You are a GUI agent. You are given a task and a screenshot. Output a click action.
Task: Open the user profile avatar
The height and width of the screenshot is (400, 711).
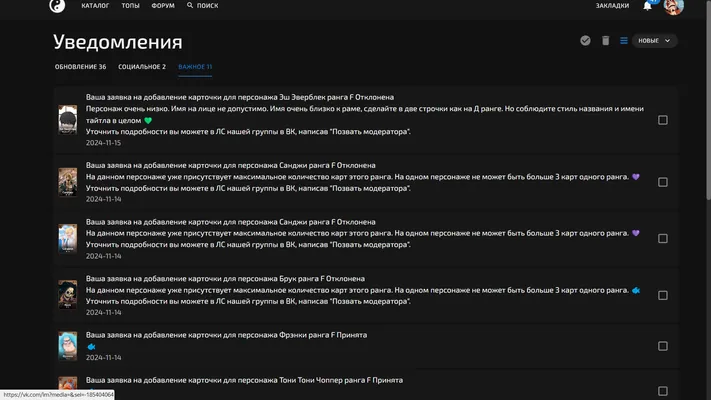[x=674, y=6]
